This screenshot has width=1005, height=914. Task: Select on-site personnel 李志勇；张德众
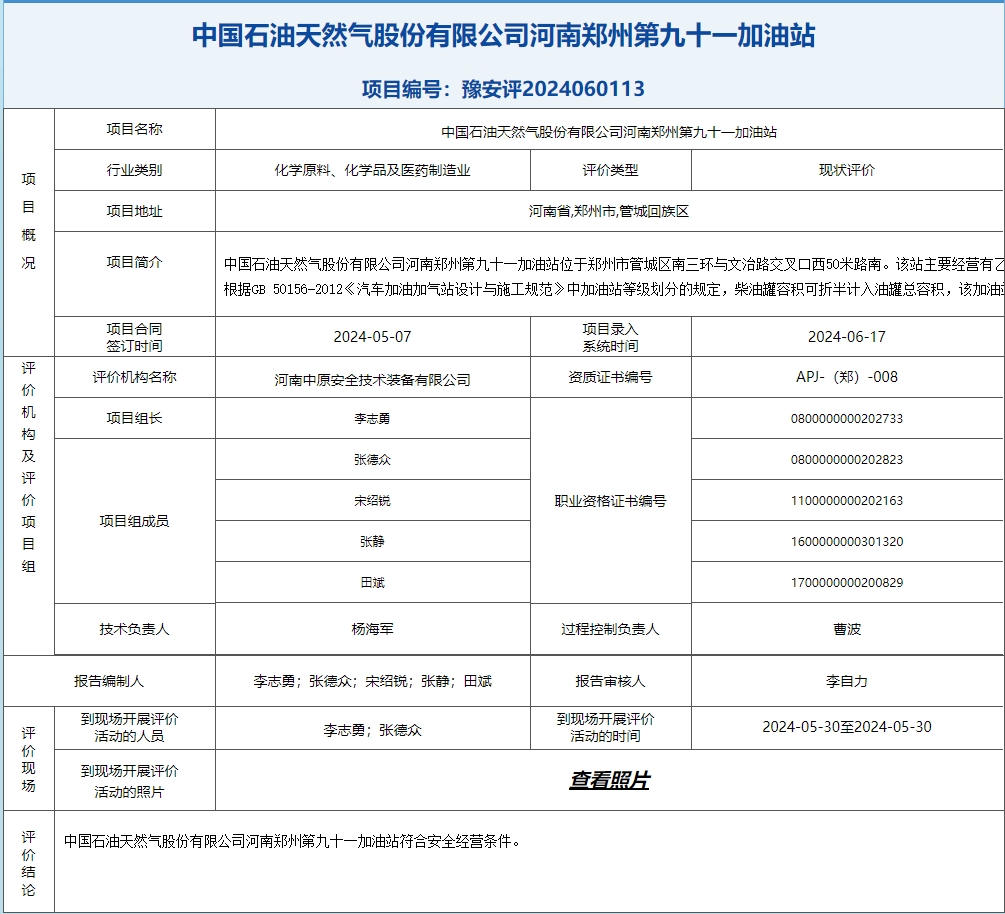click(x=372, y=730)
